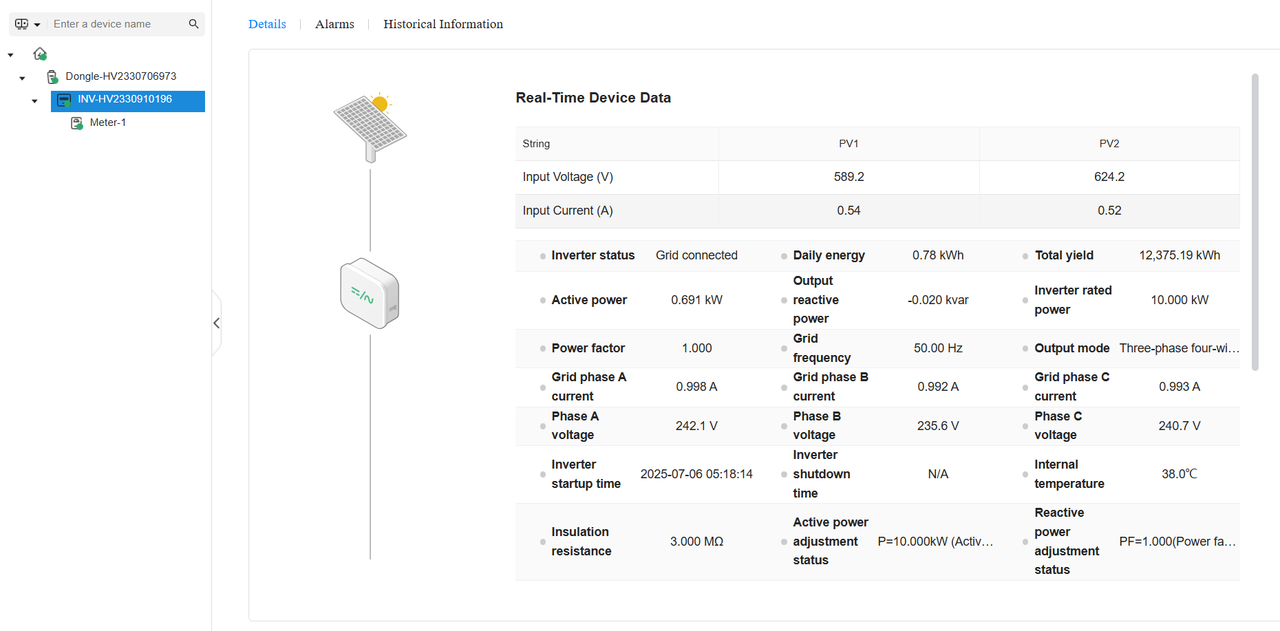This screenshot has height=631, width=1280.
Task: Click the 'Inverter status' label
Action: [593, 255]
